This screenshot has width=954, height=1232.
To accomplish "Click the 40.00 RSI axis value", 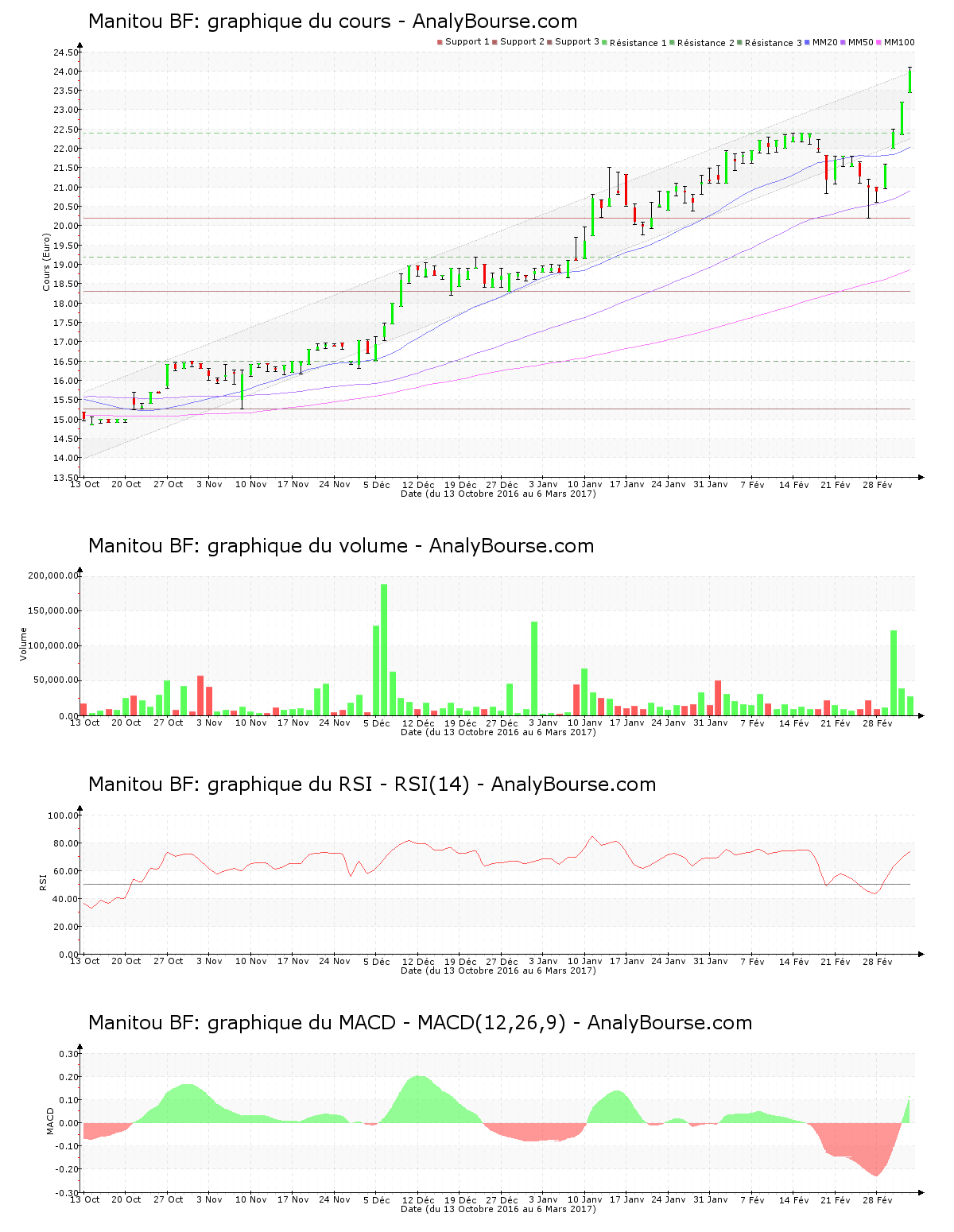I will click(x=66, y=899).
